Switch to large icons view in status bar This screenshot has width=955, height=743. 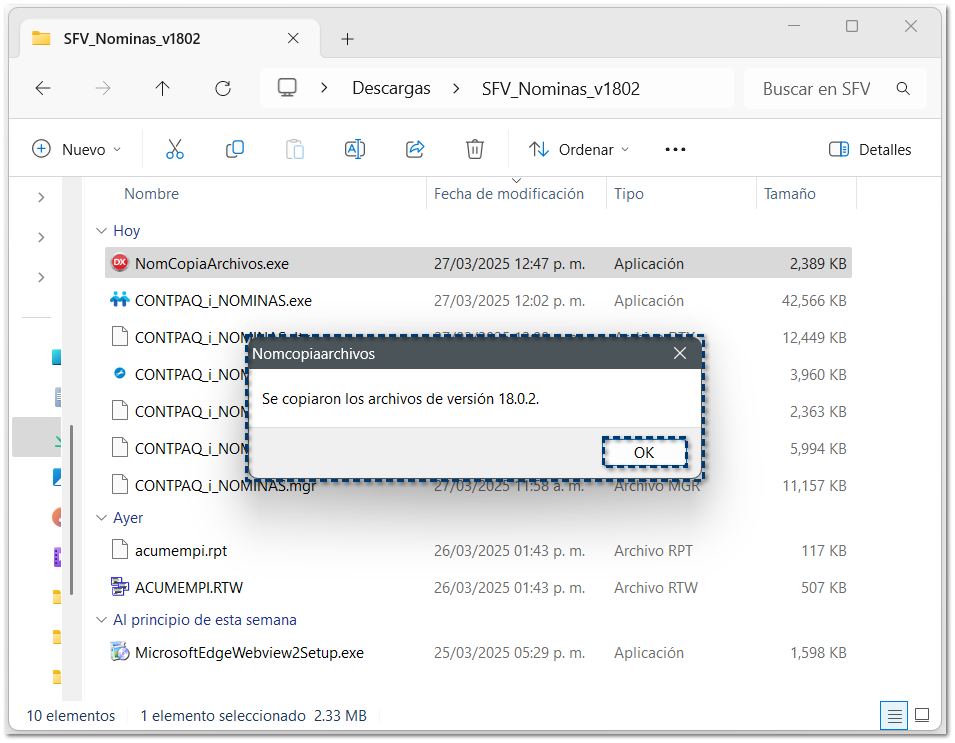[x=922, y=716]
